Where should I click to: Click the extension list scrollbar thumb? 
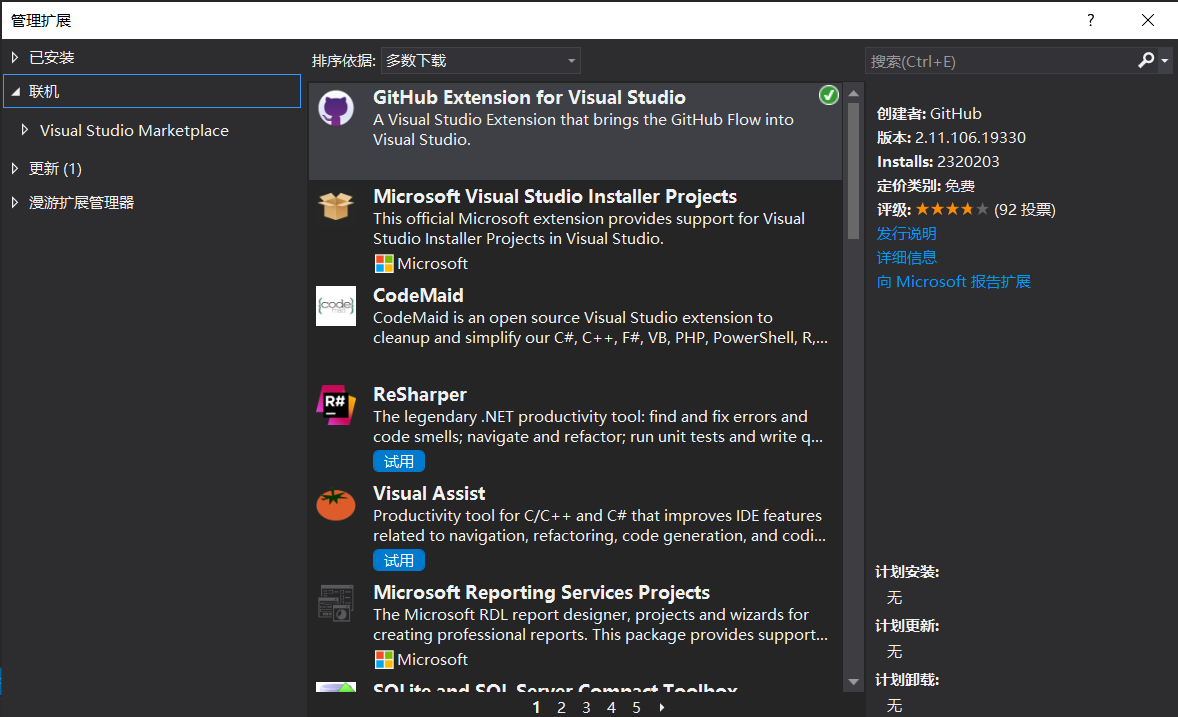(x=853, y=171)
